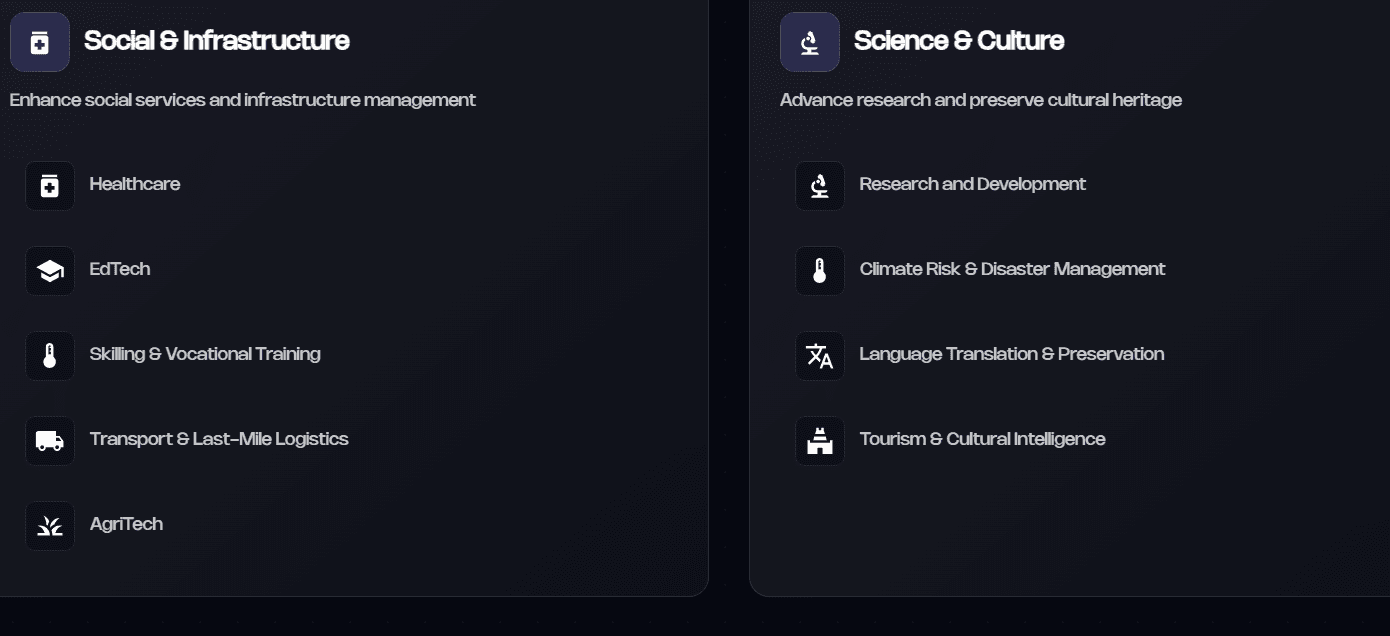Click the plant sprout AgriTech icon
This screenshot has width=1390, height=636.
point(49,525)
